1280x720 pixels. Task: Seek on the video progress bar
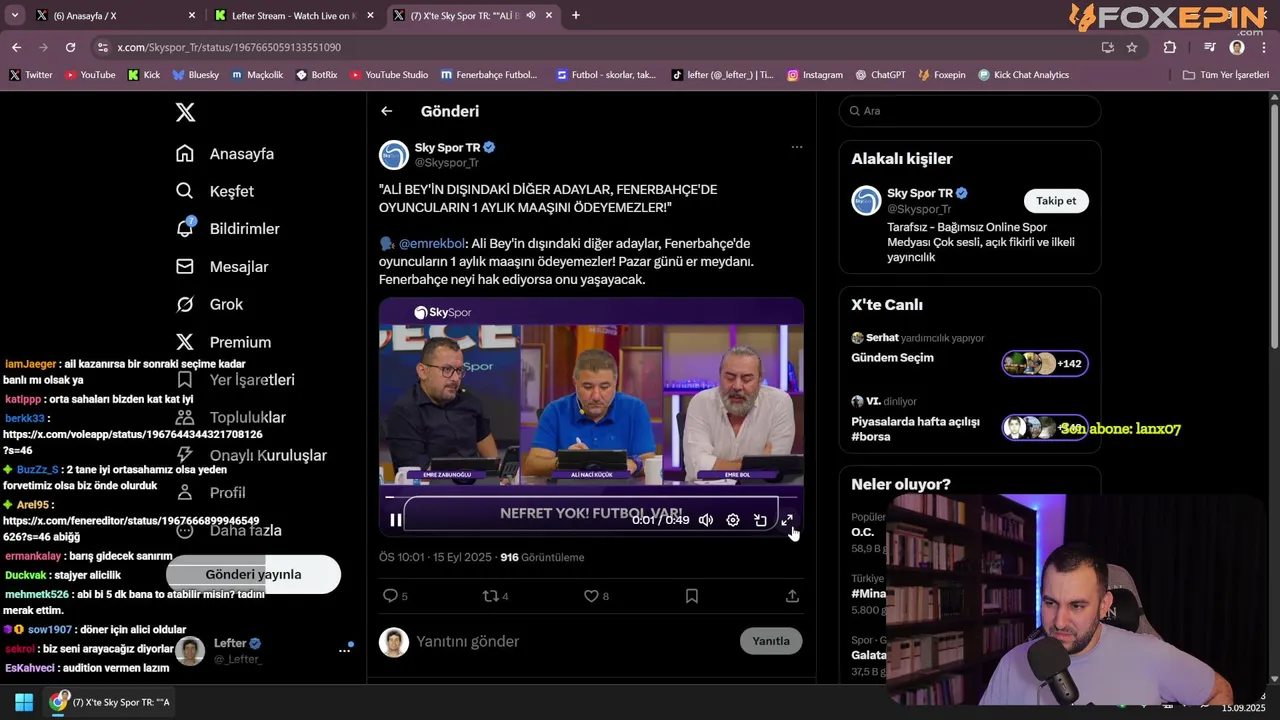pos(591,497)
